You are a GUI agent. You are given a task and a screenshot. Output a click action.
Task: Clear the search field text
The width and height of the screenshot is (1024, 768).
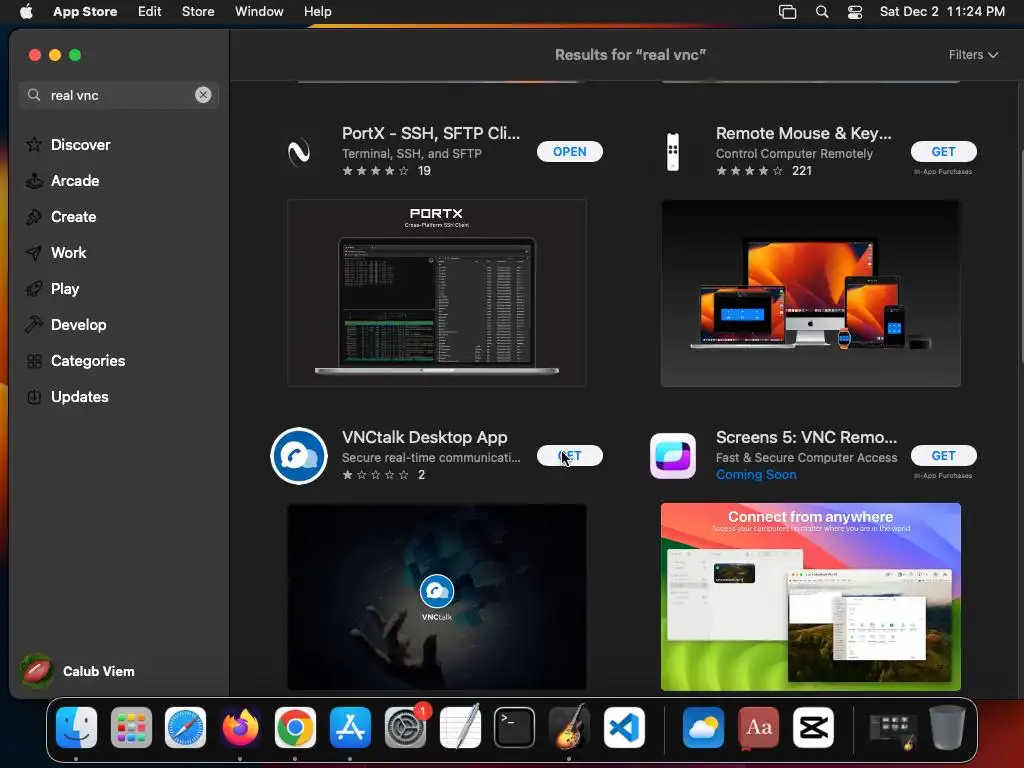(203, 95)
